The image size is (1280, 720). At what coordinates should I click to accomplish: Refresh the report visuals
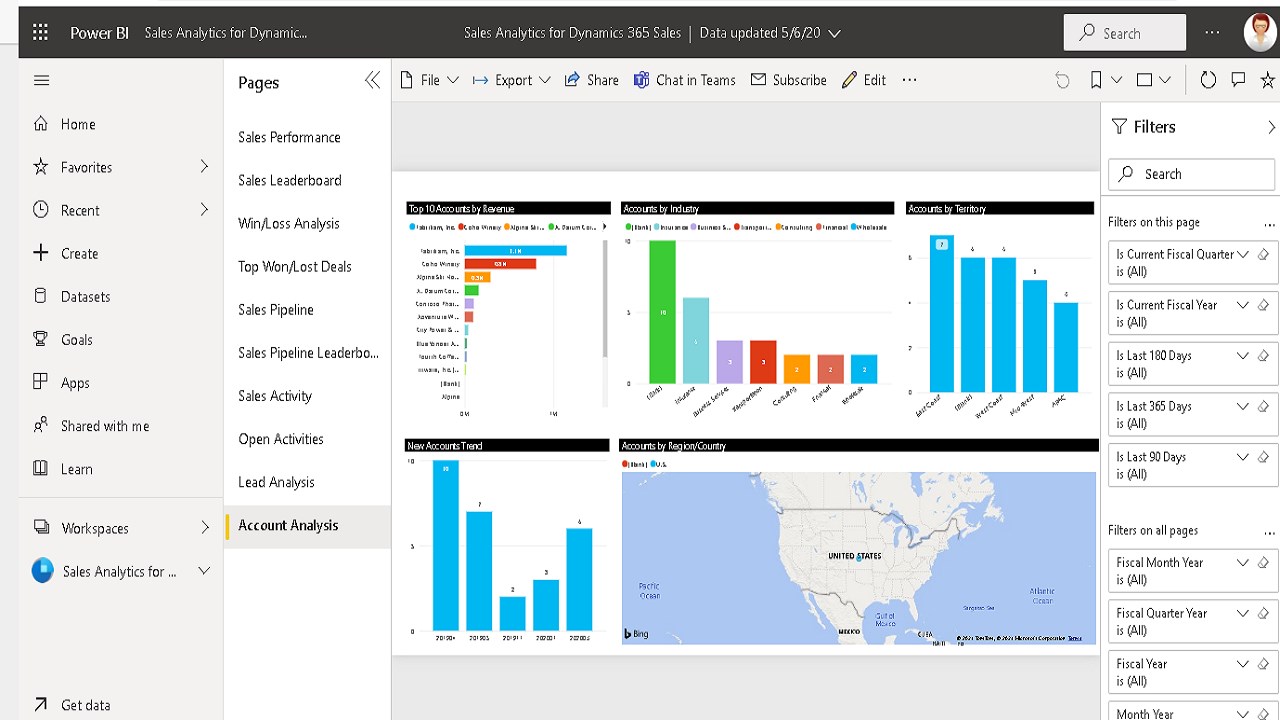1208,80
